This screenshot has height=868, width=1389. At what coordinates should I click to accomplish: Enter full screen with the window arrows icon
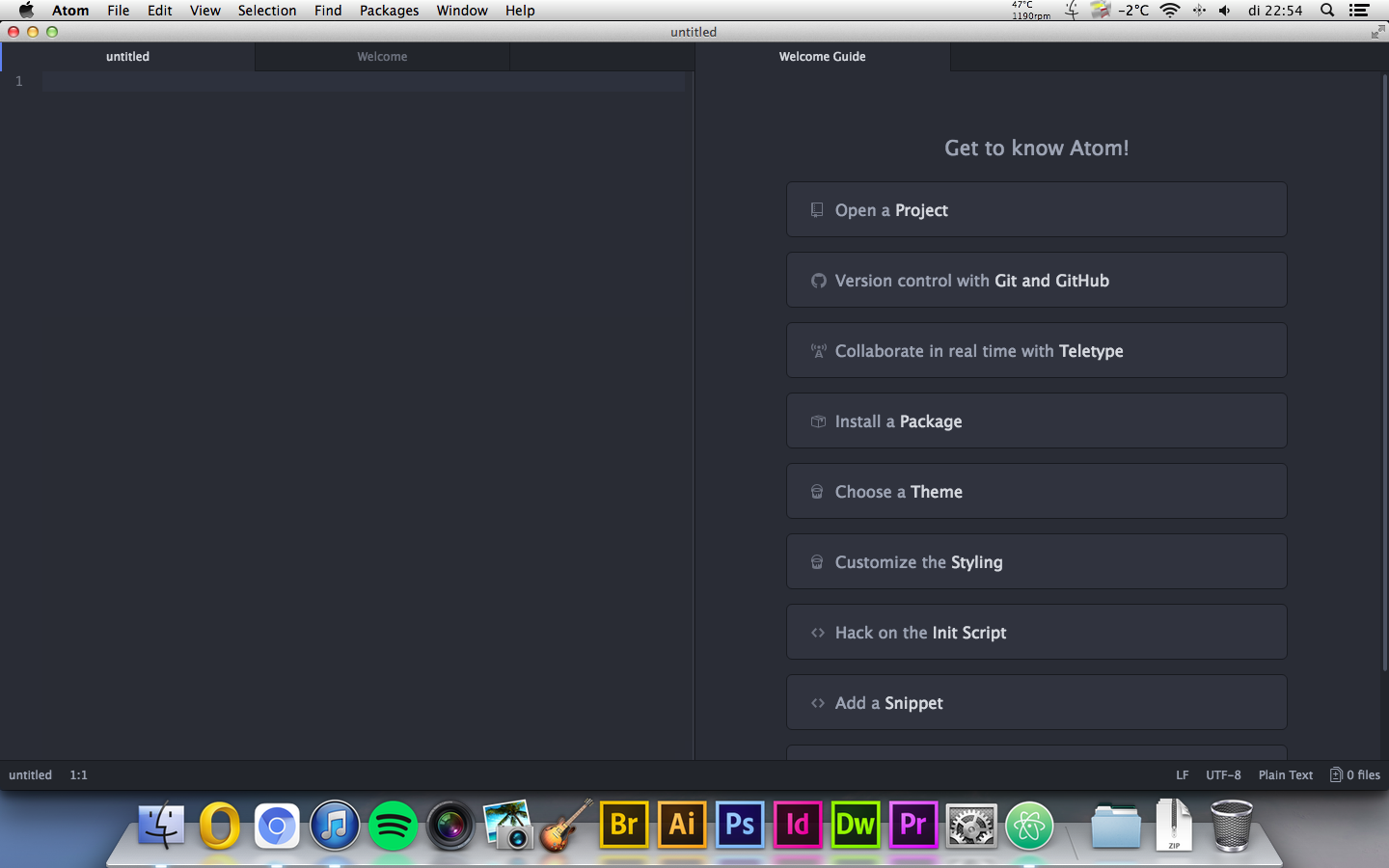pos(1377,32)
